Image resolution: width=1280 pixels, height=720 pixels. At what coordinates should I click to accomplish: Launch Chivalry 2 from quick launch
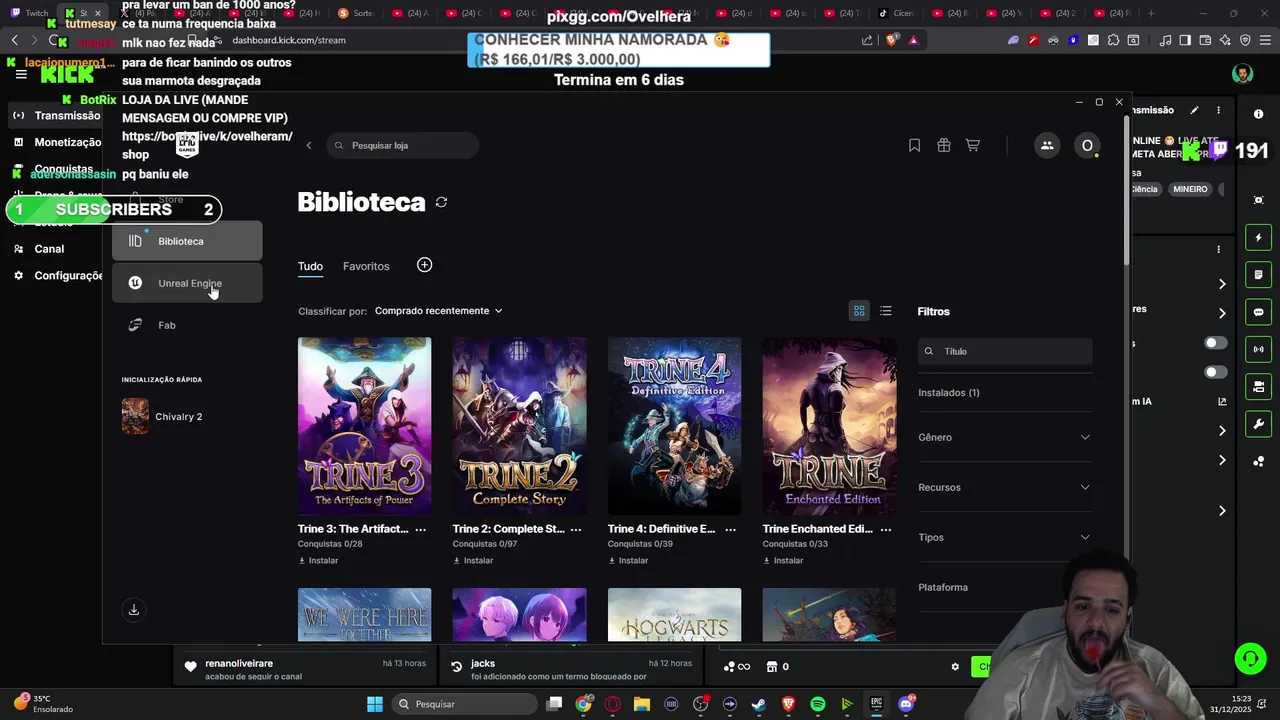coord(162,416)
